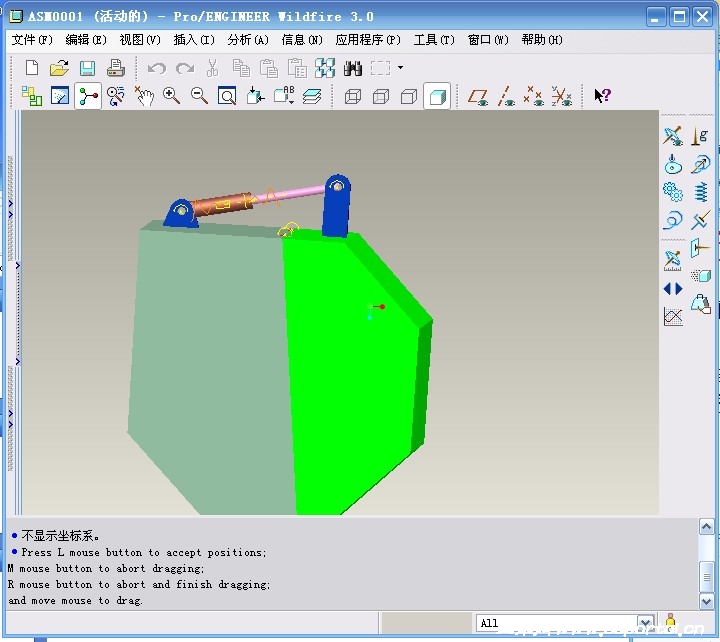Click the Drag components hand icon

144,96
